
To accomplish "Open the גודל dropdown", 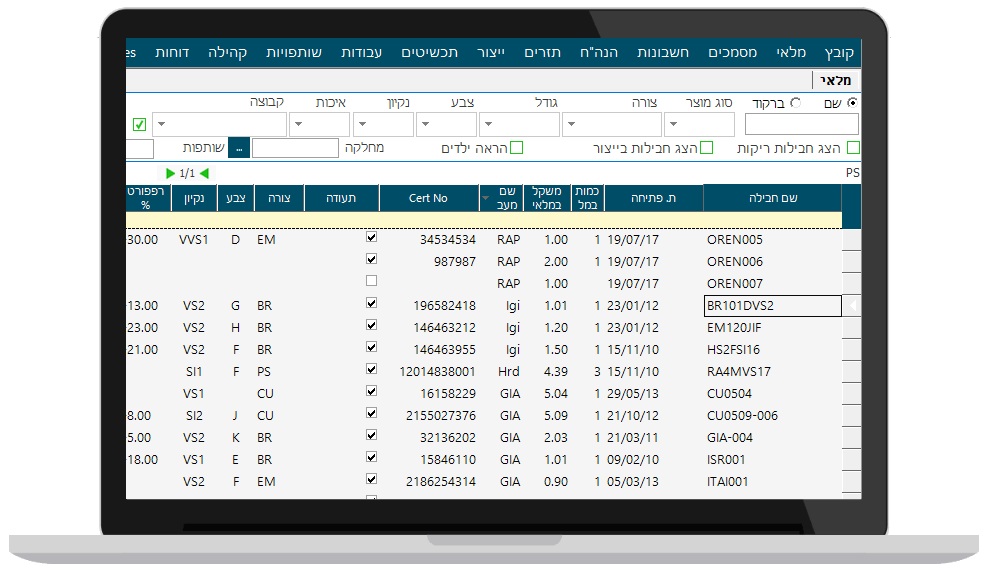I will point(520,124).
